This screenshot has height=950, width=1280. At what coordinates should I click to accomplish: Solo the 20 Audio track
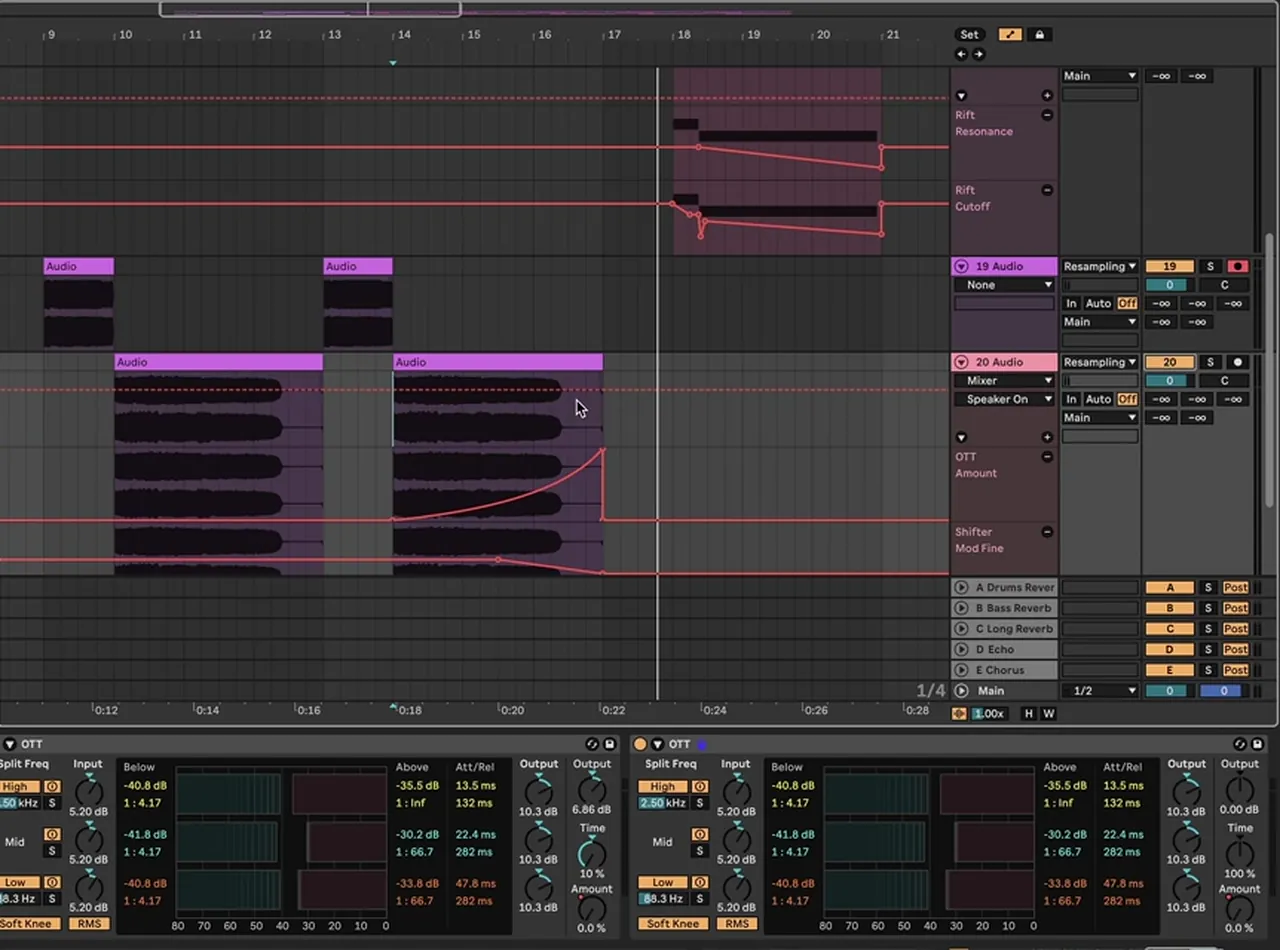[1210, 363]
